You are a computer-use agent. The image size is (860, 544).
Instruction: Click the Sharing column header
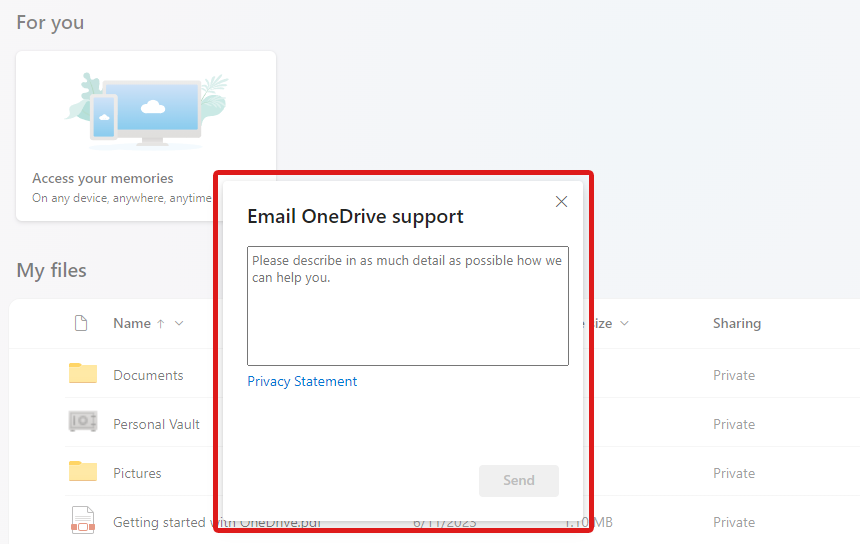pyautogui.click(x=737, y=324)
